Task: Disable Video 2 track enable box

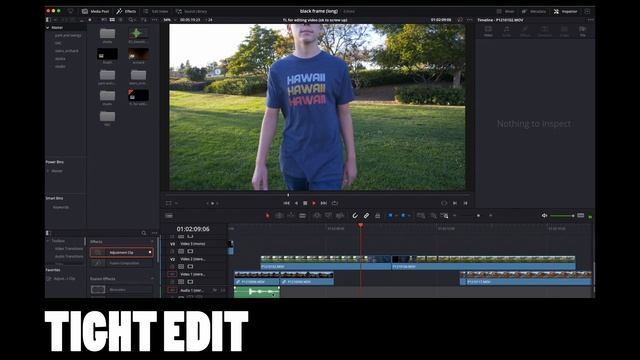Action: point(190,267)
